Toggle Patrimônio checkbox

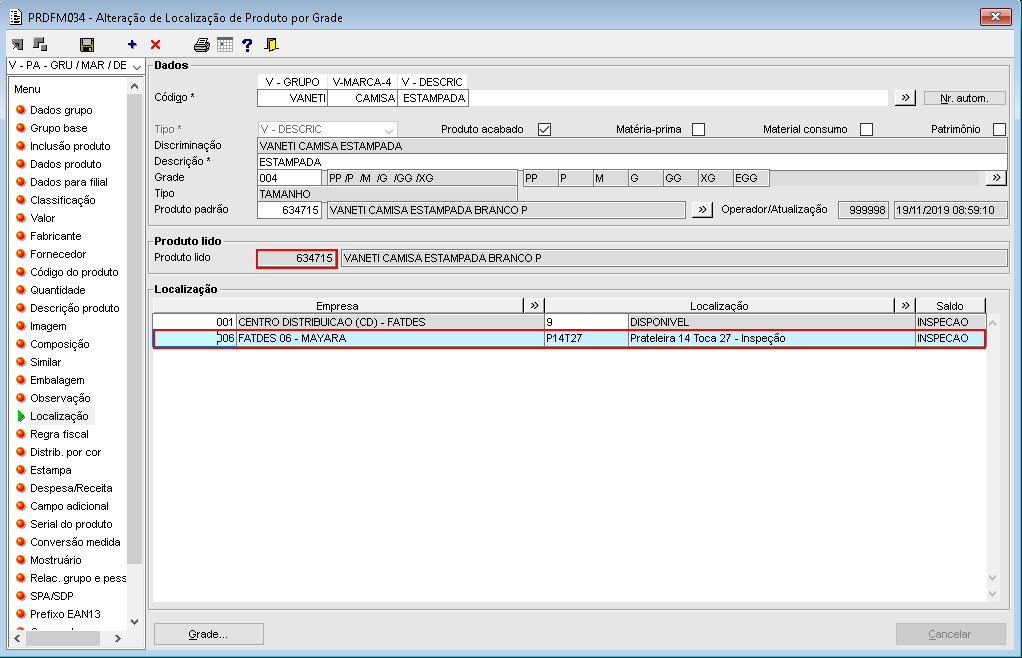coord(999,129)
